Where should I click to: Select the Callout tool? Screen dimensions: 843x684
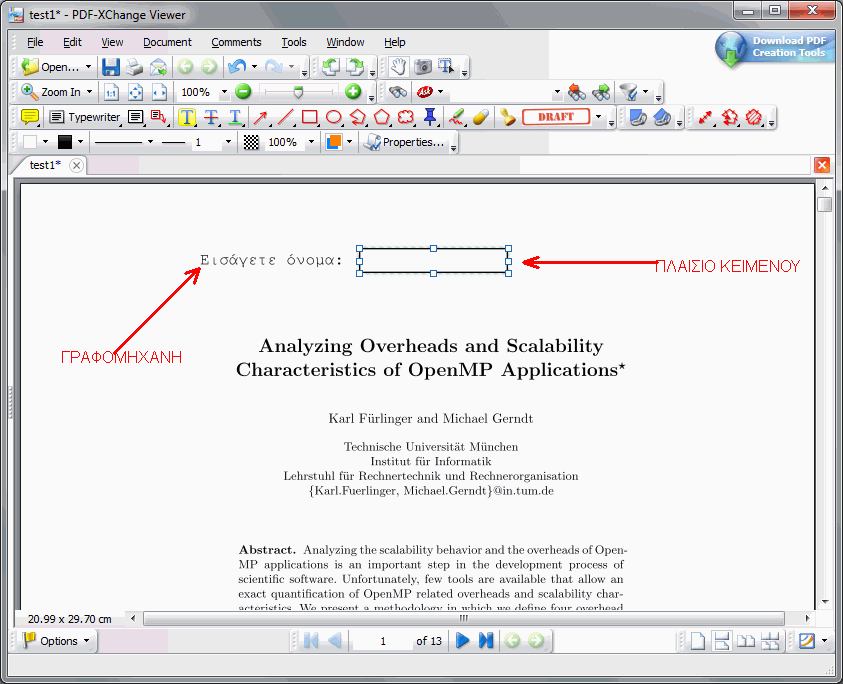pyautogui.click(x=159, y=117)
